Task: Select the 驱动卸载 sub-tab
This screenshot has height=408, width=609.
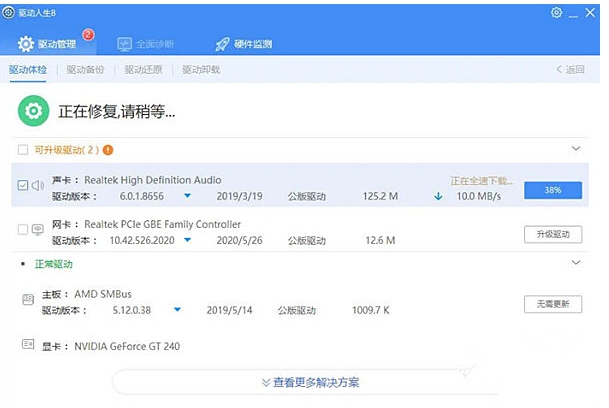Action: [201, 70]
